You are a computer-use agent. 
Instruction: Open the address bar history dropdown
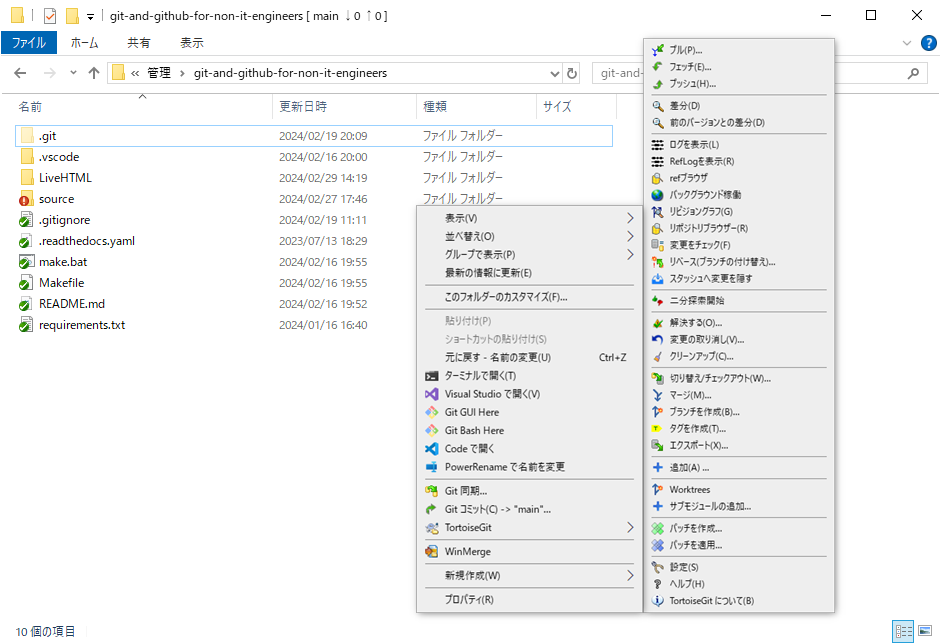click(x=555, y=73)
